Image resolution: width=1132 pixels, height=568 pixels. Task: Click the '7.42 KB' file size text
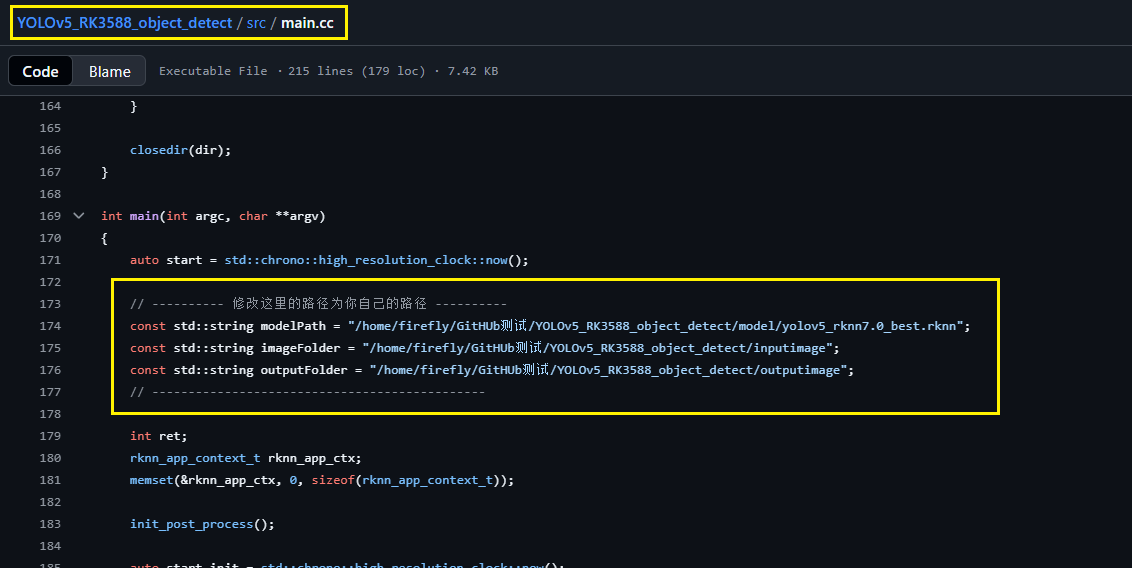pyautogui.click(x=473, y=71)
